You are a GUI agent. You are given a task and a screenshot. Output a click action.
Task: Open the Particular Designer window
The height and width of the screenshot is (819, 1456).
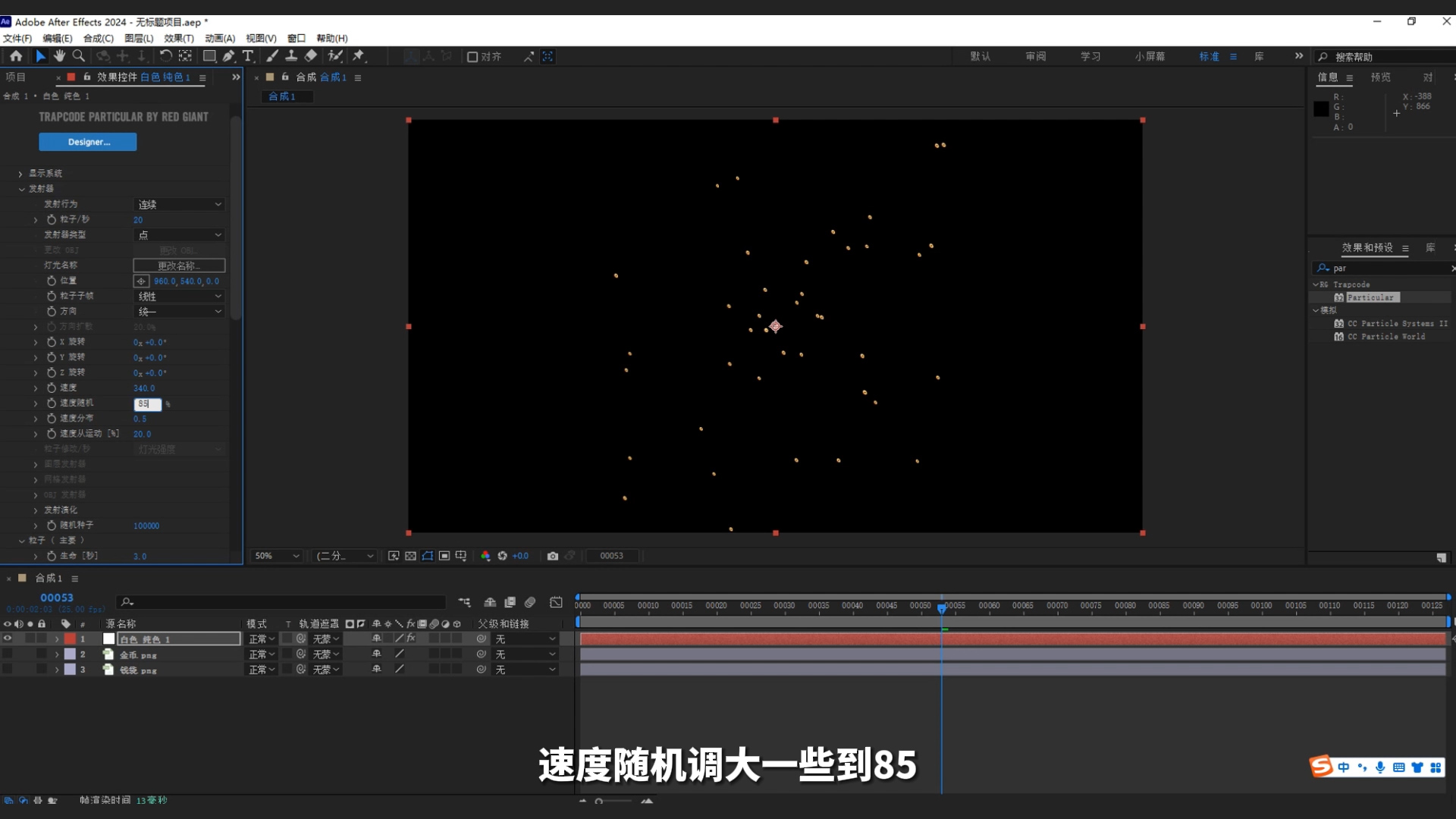tap(88, 142)
